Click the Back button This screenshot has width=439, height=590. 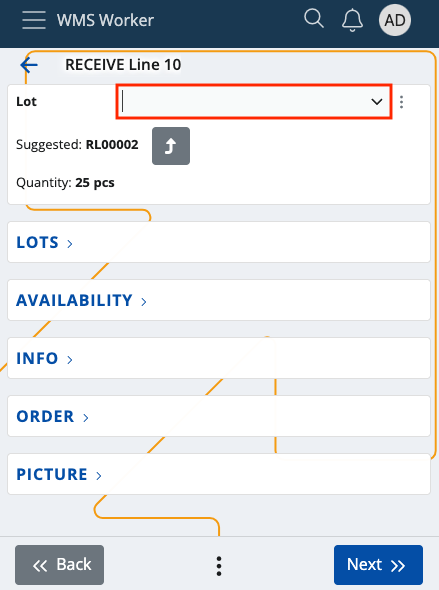tap(59, 565)
